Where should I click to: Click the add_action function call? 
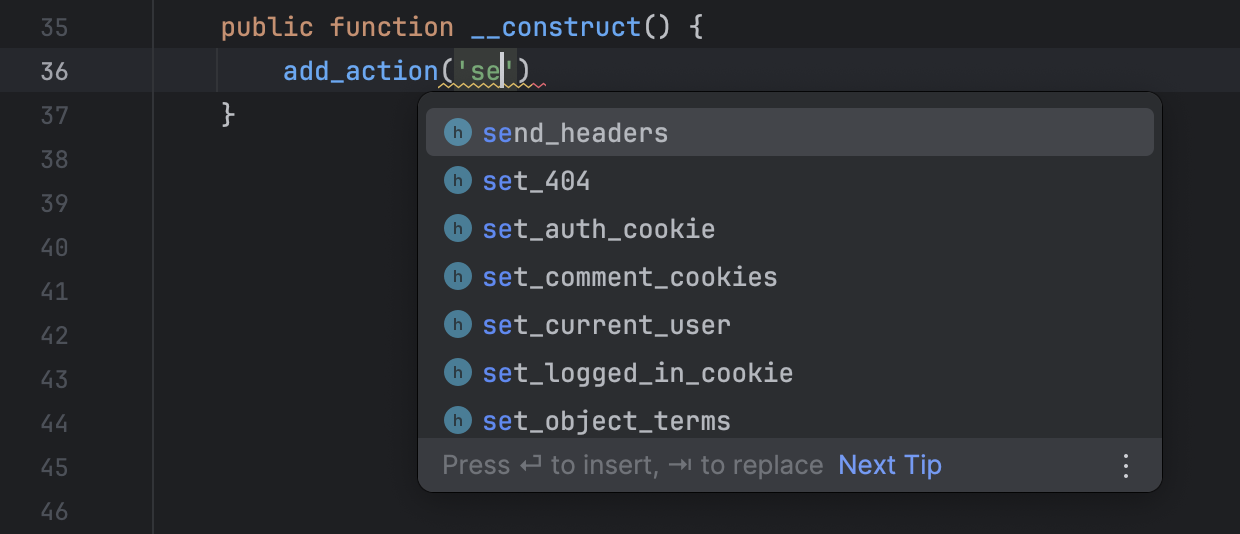tap(360, 71)
